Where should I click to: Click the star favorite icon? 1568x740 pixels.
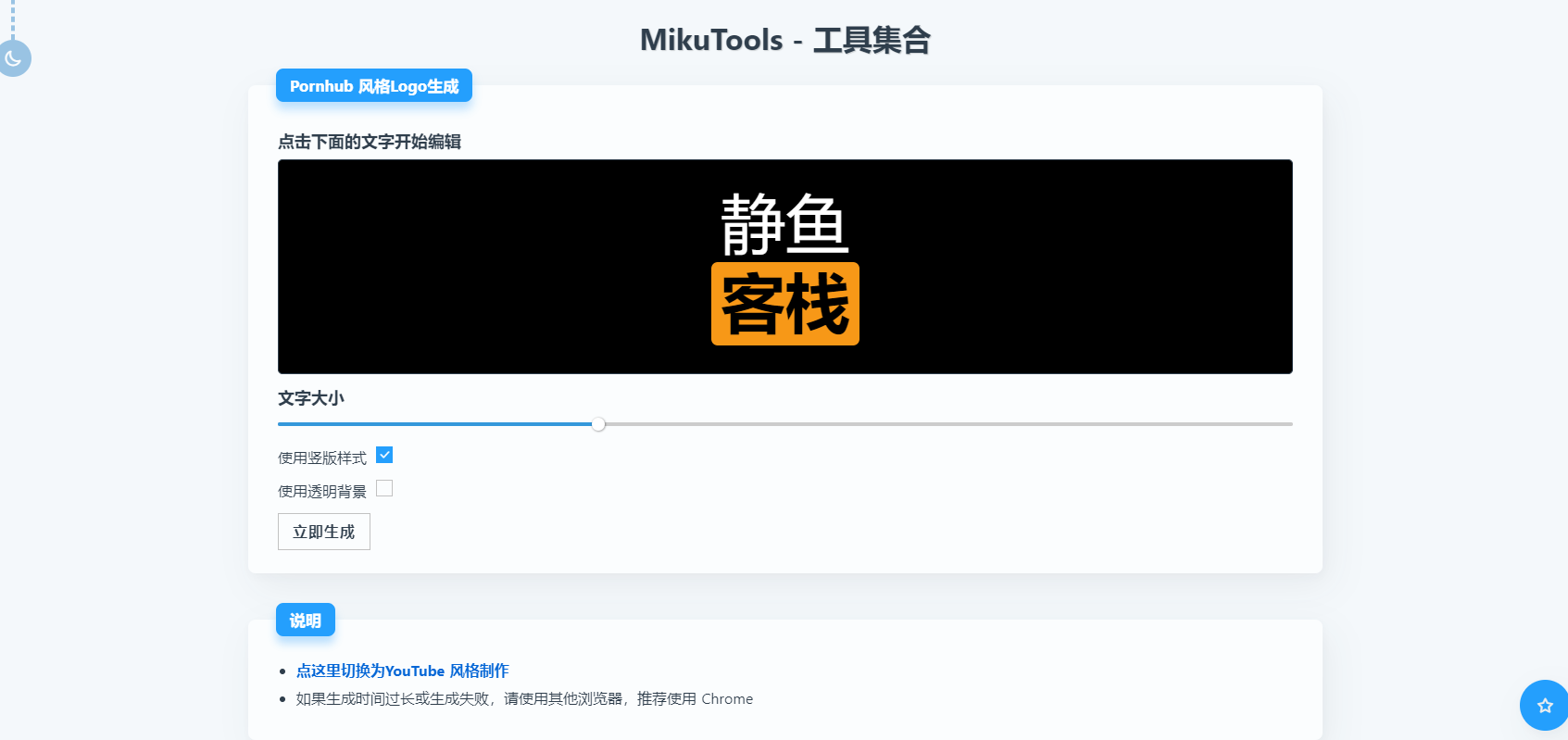pos(1544,706)
